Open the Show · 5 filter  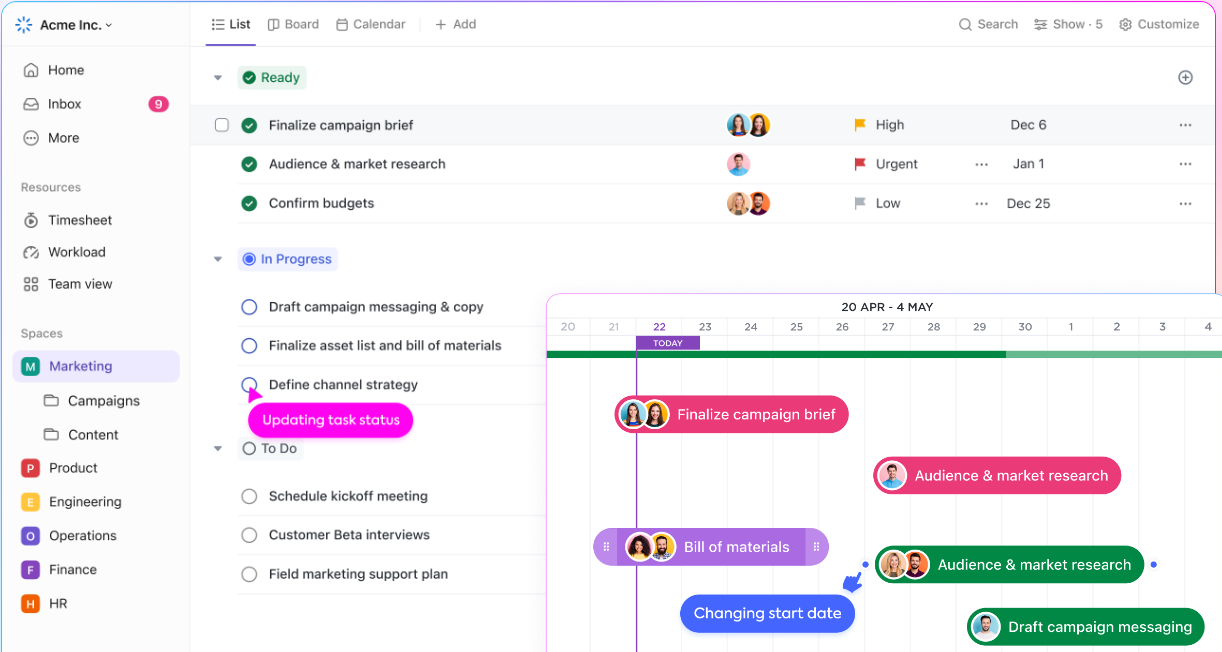(1068, 23)
